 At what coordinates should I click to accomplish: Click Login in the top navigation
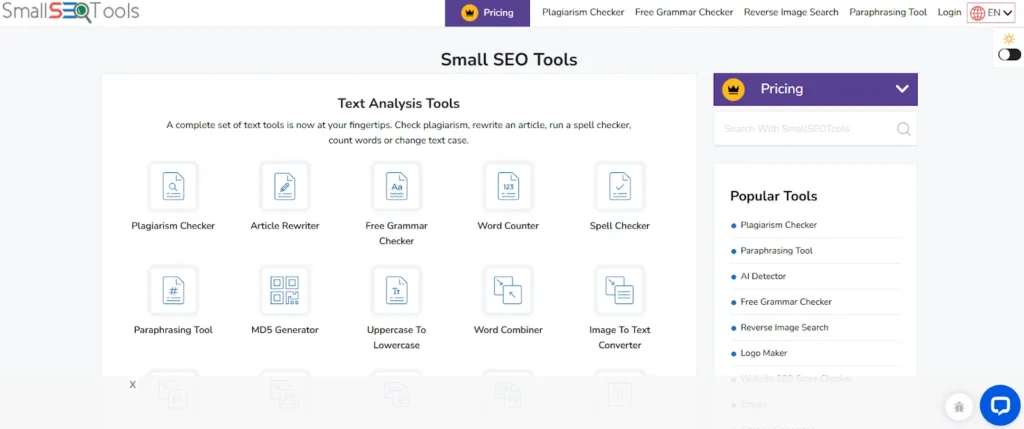(949, 12)
